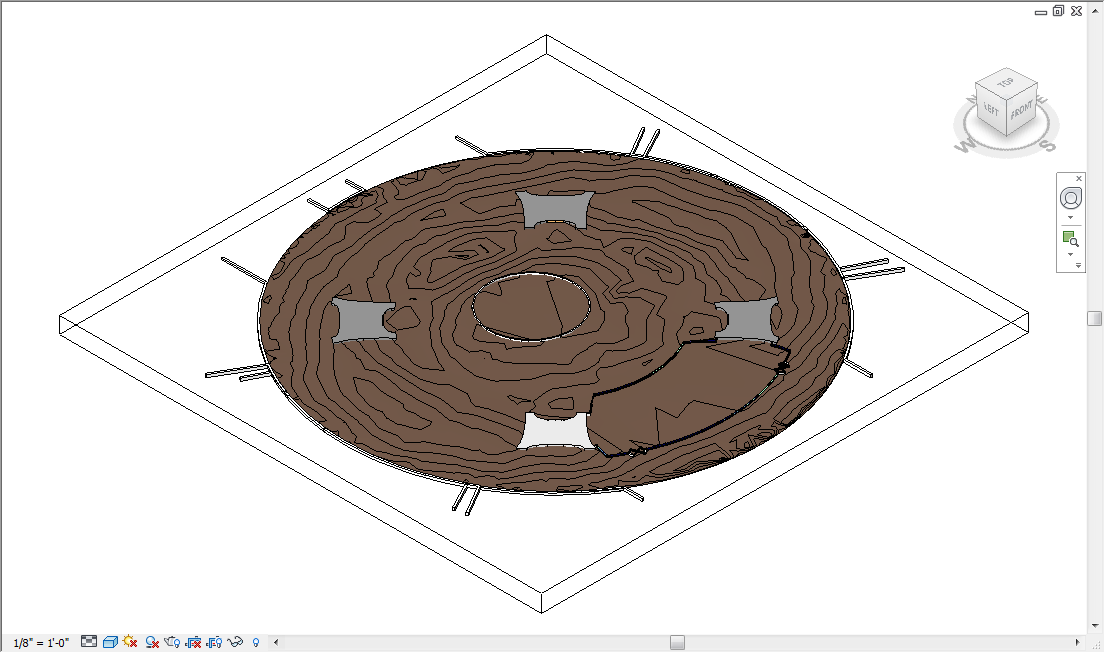Toggle the Sun Path on
The width and height of the screenshot is (1105, 653).
tap(131, 643)
